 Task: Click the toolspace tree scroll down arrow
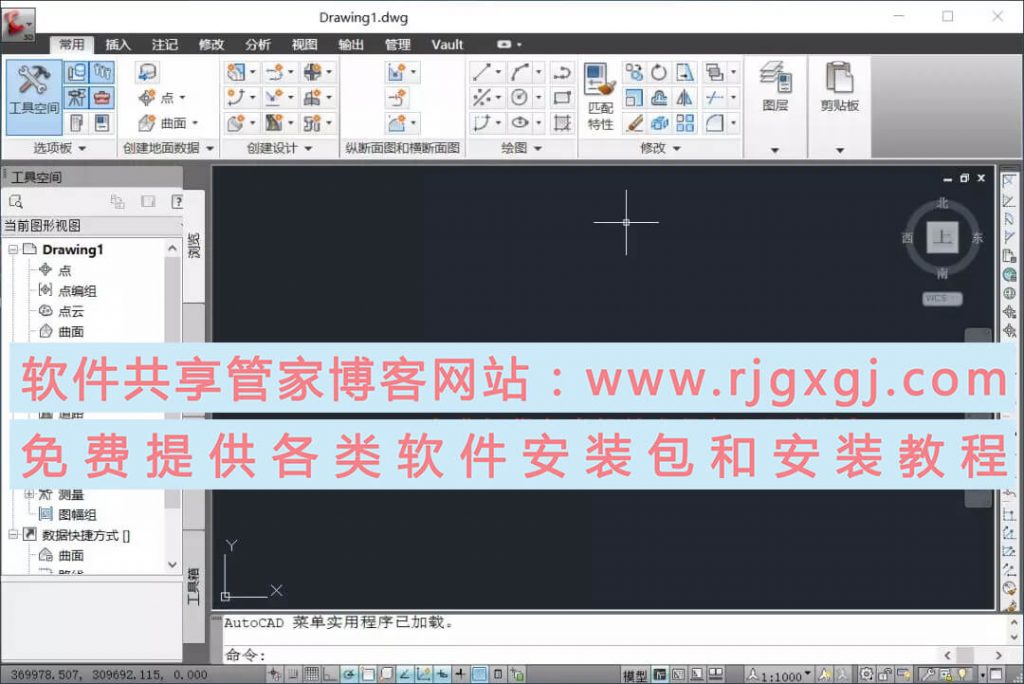pos(172,565)
